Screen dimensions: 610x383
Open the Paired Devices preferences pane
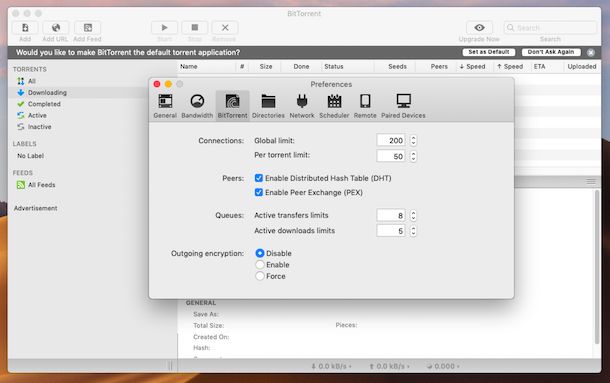click(x=403, y=106)
